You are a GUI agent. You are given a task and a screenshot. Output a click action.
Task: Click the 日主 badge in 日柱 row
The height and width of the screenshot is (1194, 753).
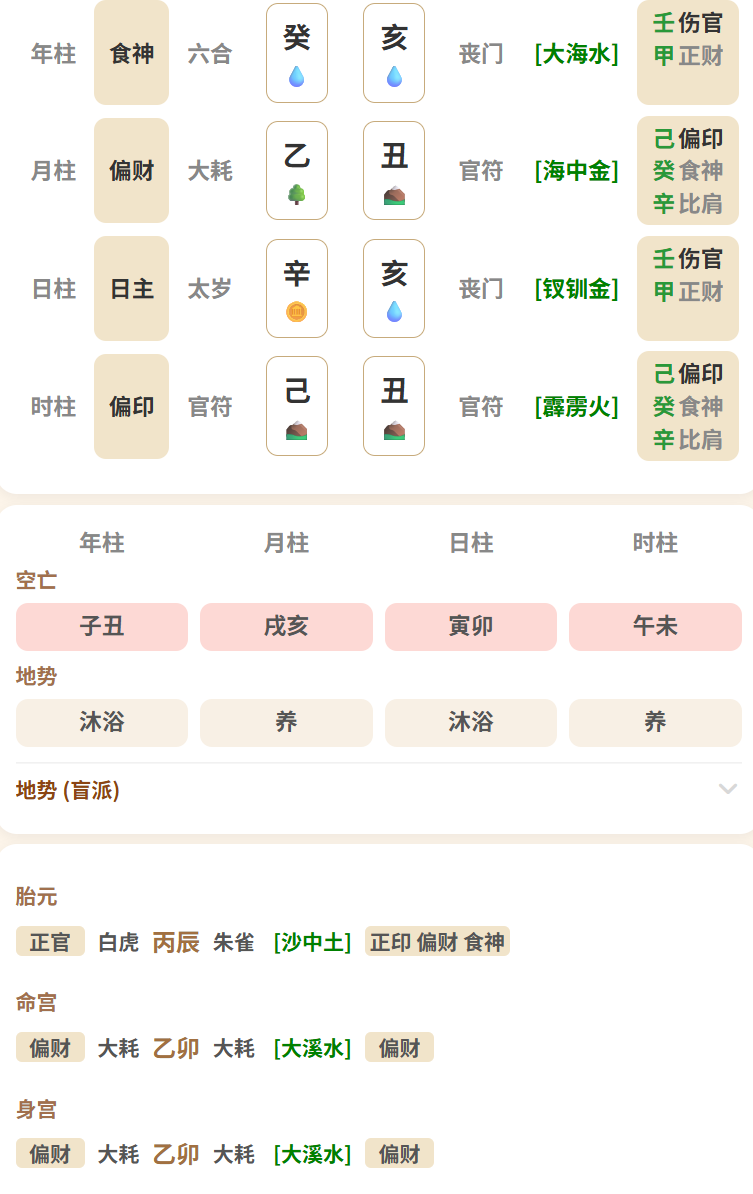pos(132,289)
